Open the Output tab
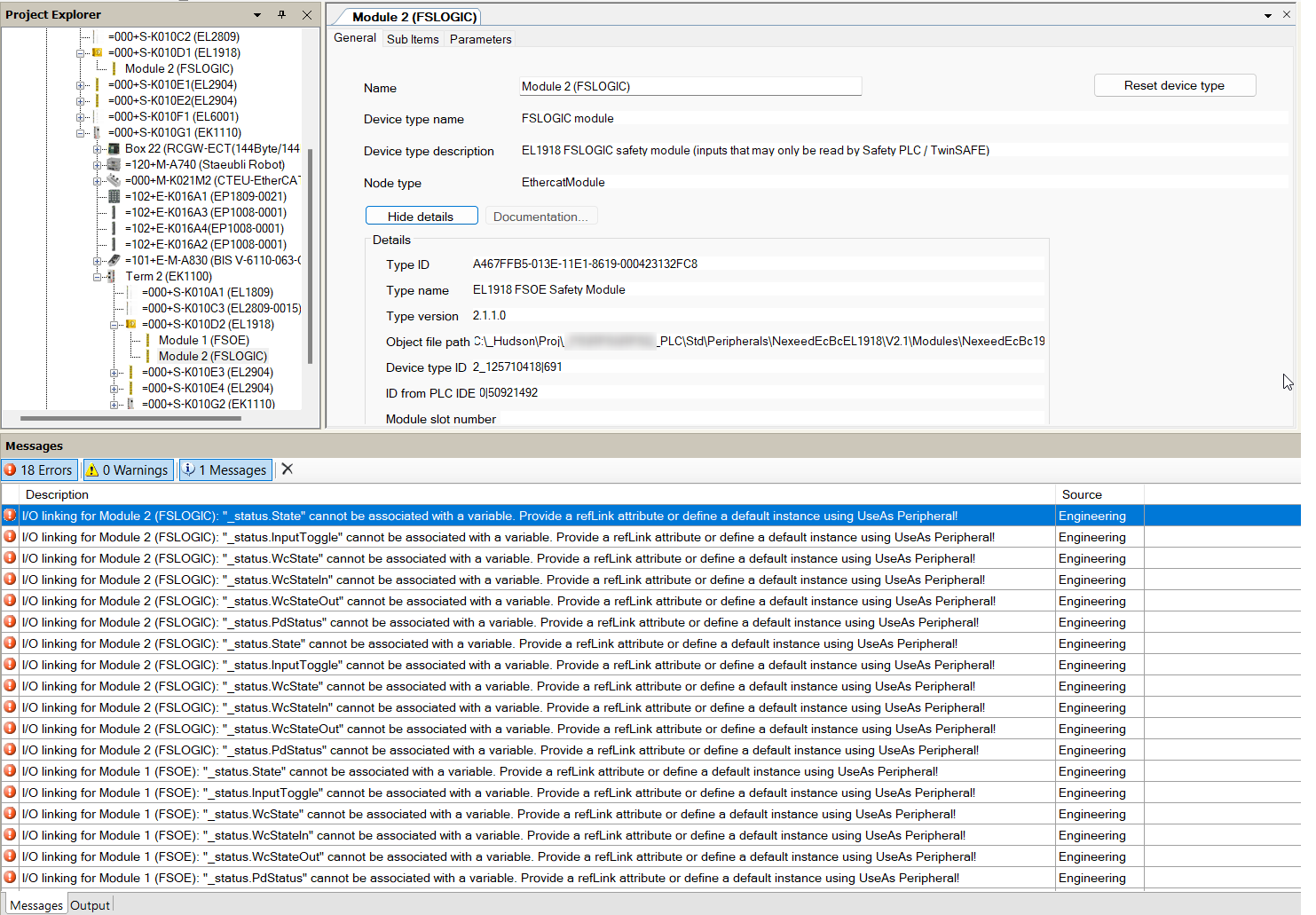The height and width of the screenshot is (915, 1316). click(90, 905)
